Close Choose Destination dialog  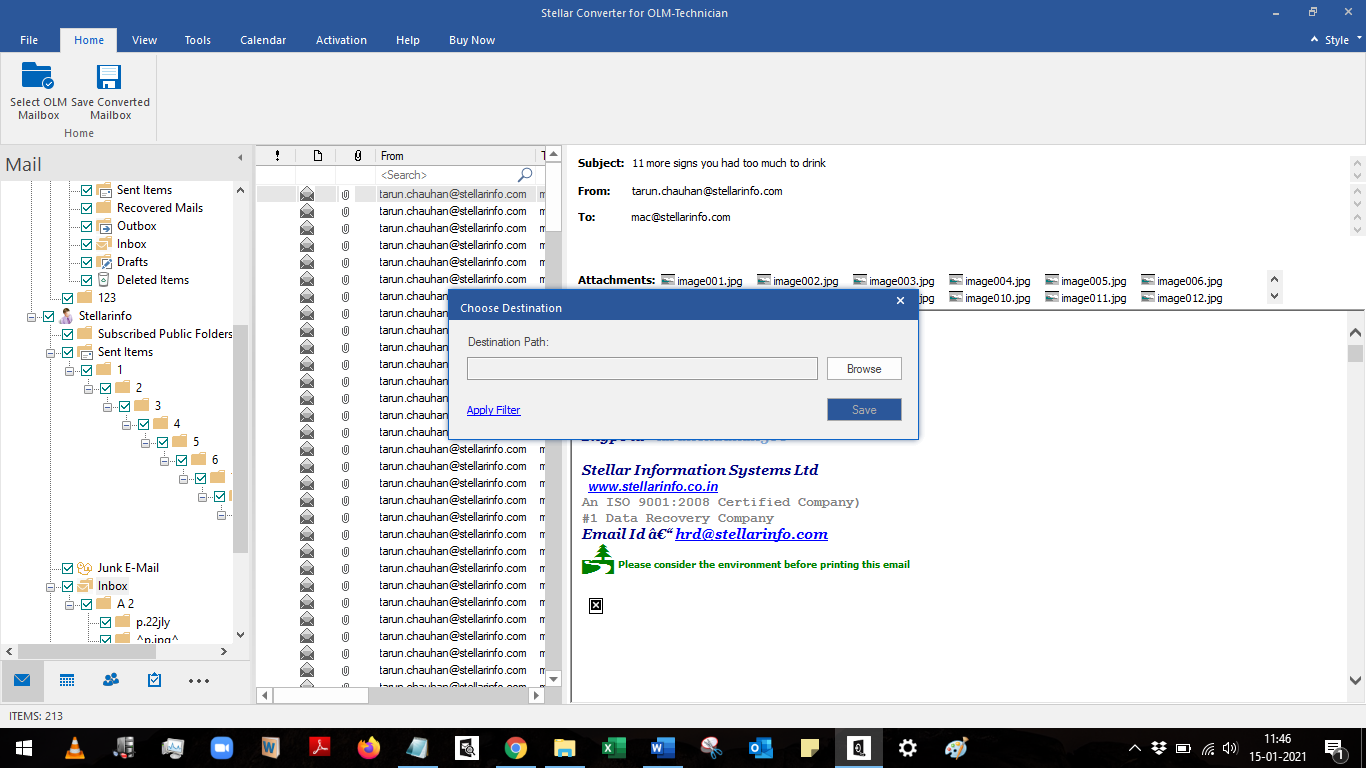pos(900,301)
